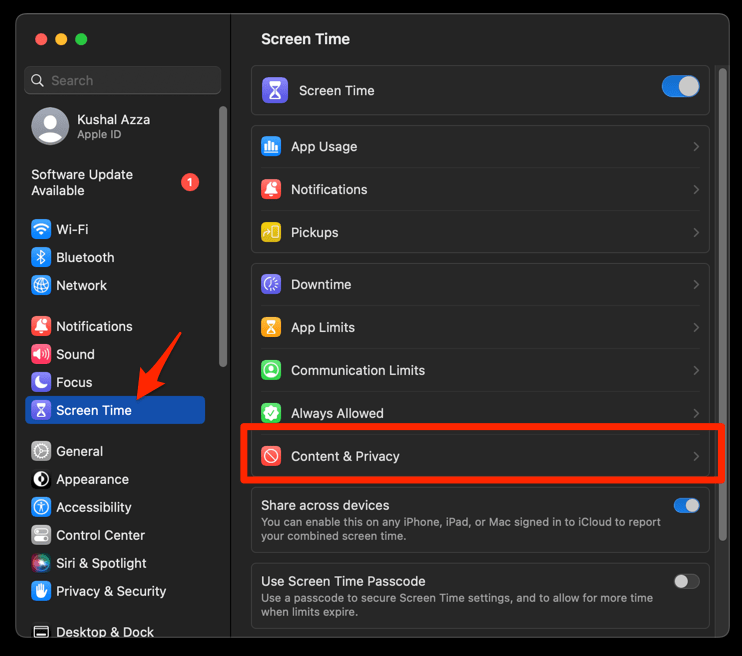Select the Bluetooth sidebar icon
Image resolution: width=742 pixels, height=656 pixels.
(41, 257)
